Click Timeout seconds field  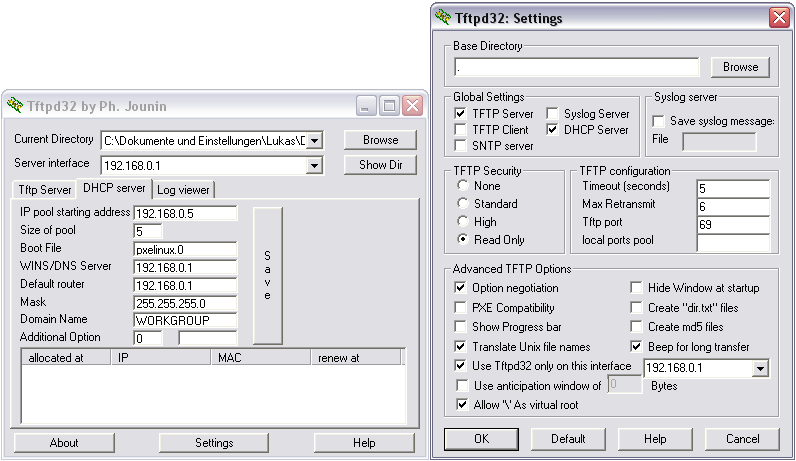click(734, 188)
